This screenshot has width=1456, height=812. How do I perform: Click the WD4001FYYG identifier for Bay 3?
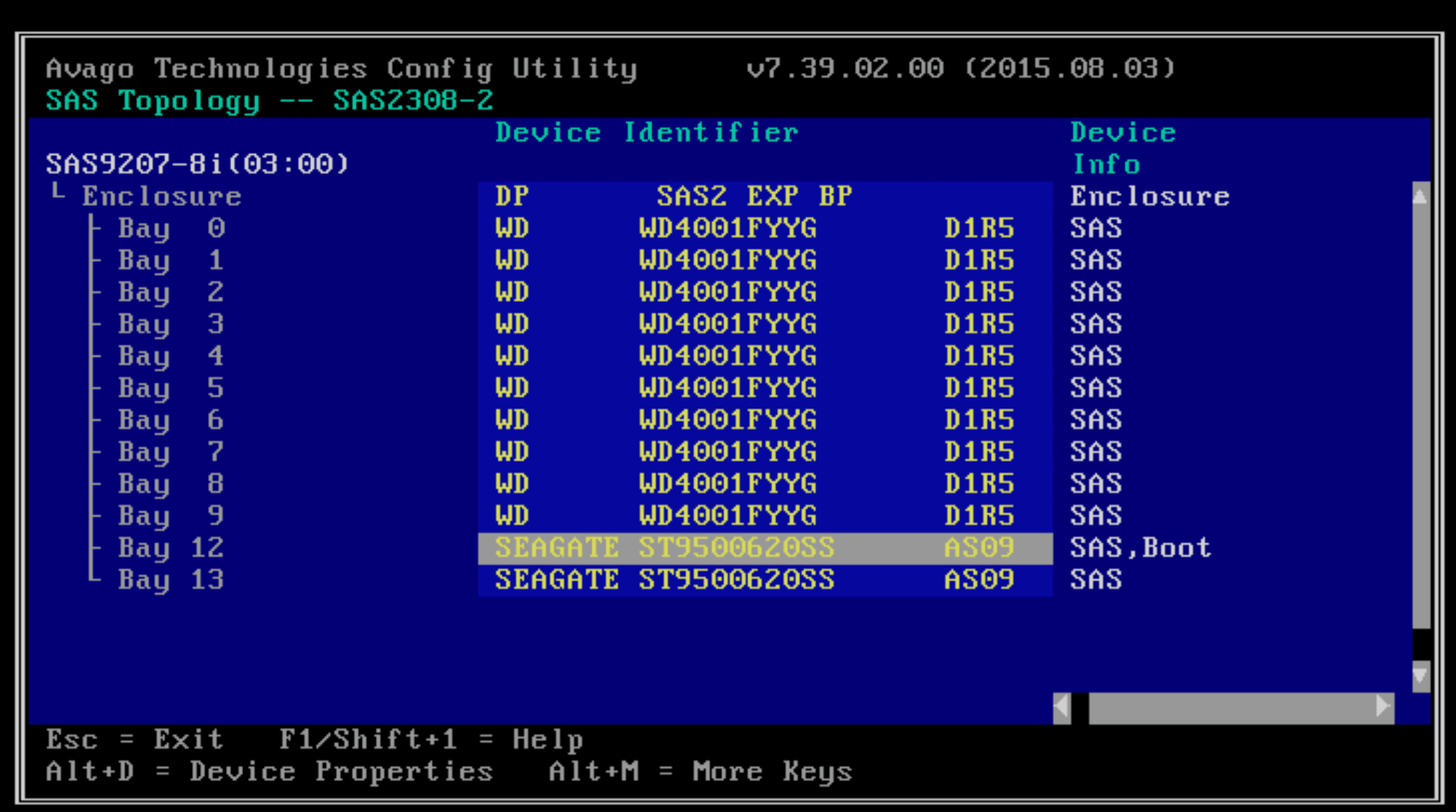[727, 324]
